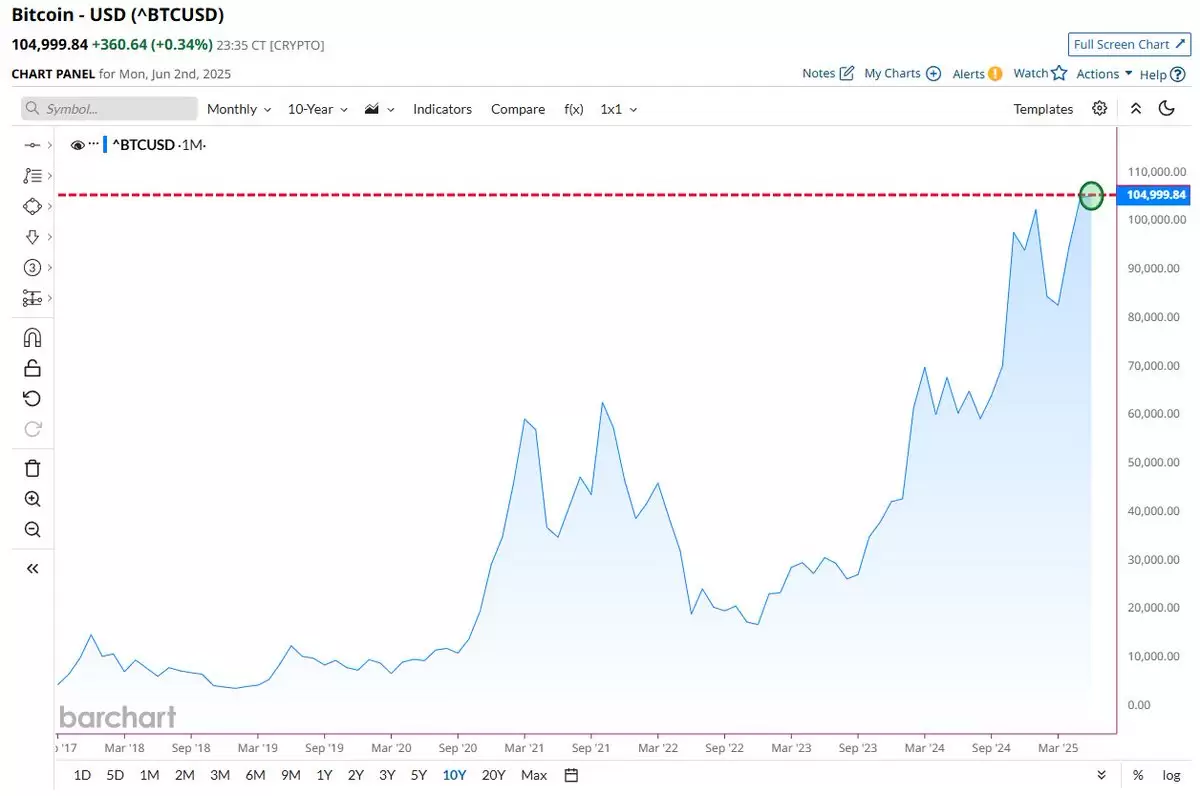The height and width of the screenshot is (796, 1200).
Task: Click the 110,000.00 price axis label
Action: tap(1156, 171)
